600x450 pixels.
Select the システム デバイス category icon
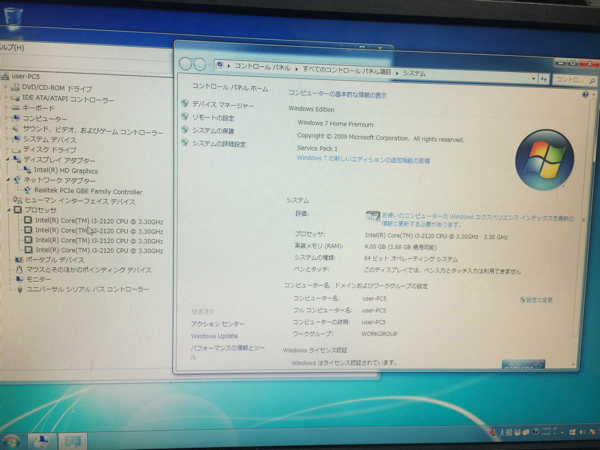point(16,139)
